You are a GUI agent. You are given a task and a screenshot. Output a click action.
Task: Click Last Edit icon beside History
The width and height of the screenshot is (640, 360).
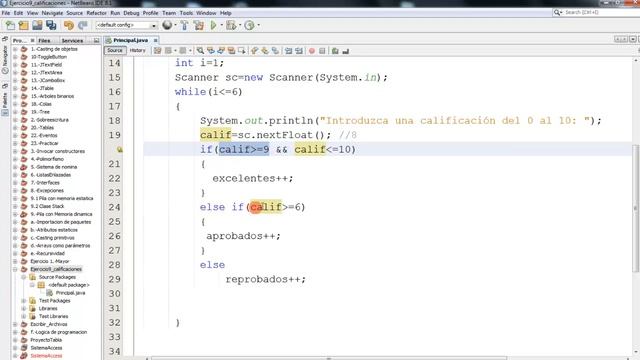pos(157,51)
